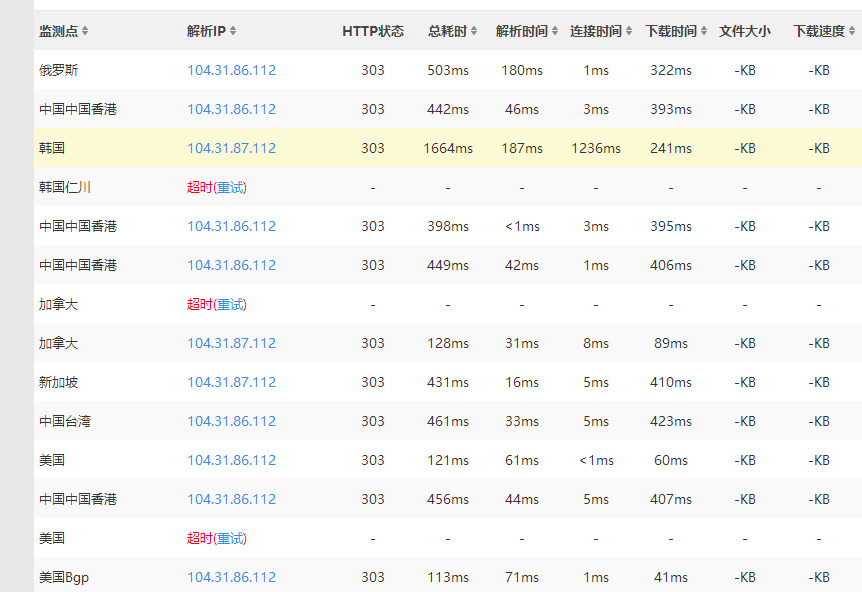Open the IP link in 新加坡 row

[231, 382]
